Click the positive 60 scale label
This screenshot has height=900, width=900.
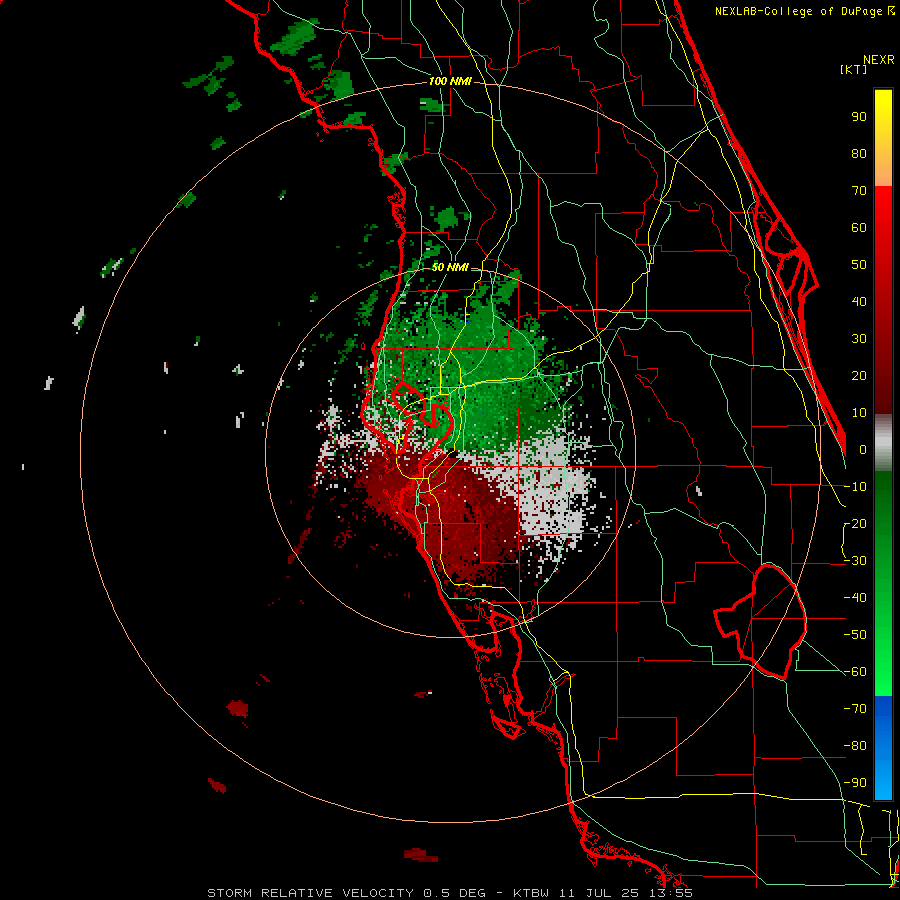coord(859,227)
